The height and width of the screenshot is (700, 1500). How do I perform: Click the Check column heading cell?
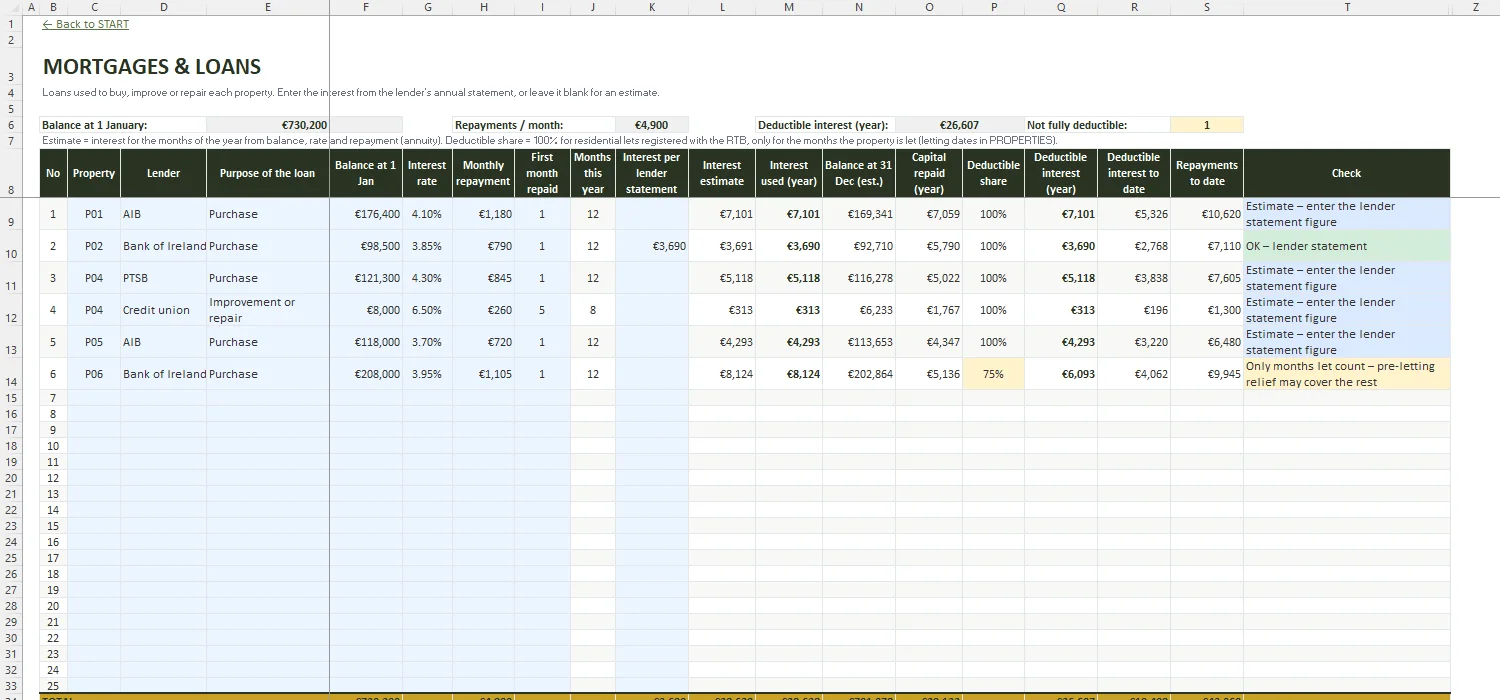pos(1346,173)
